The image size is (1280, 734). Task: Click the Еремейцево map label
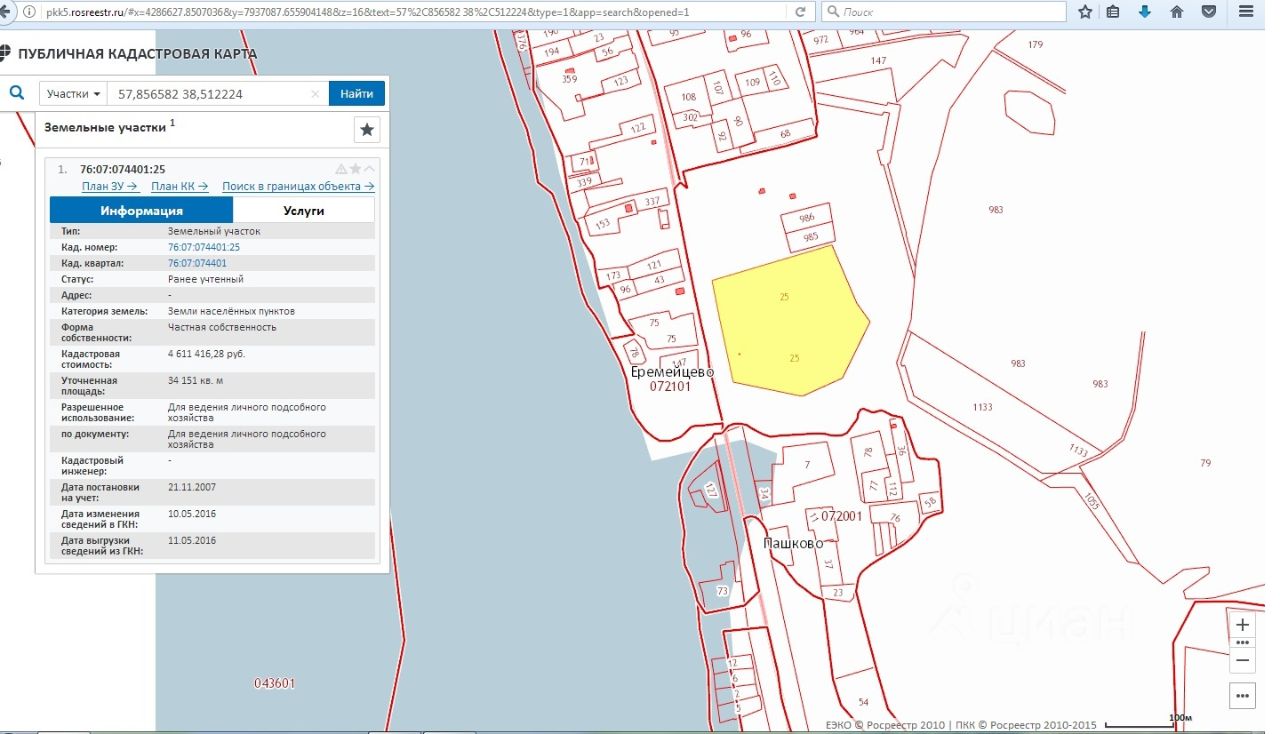(672, 372)
